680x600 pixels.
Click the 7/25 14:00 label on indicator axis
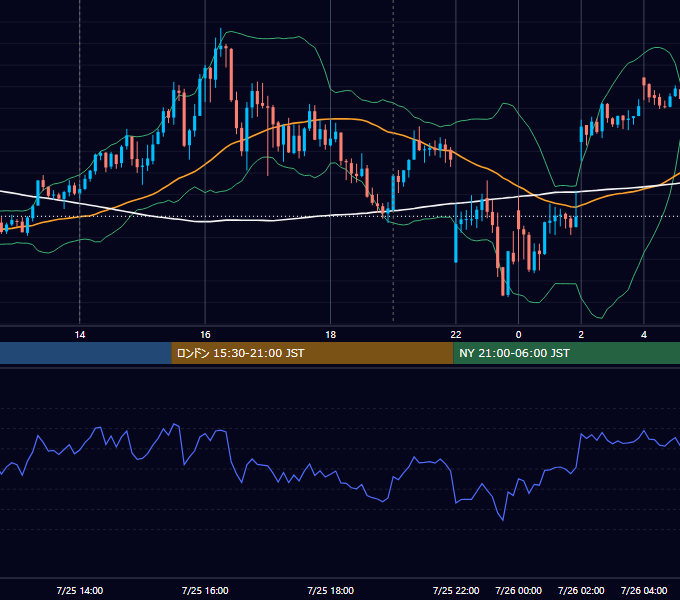(x=80, y=590)
